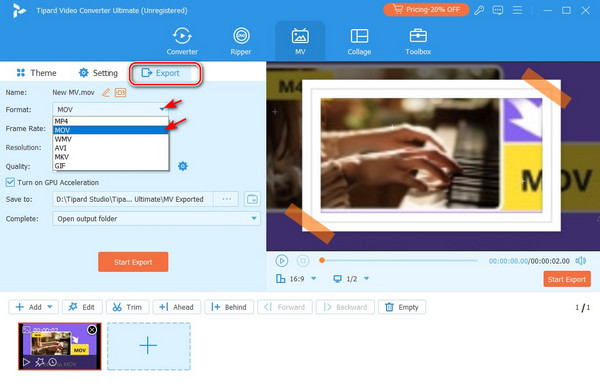
Task: Open clip duration clock icon
Action: tap(52, 362)
